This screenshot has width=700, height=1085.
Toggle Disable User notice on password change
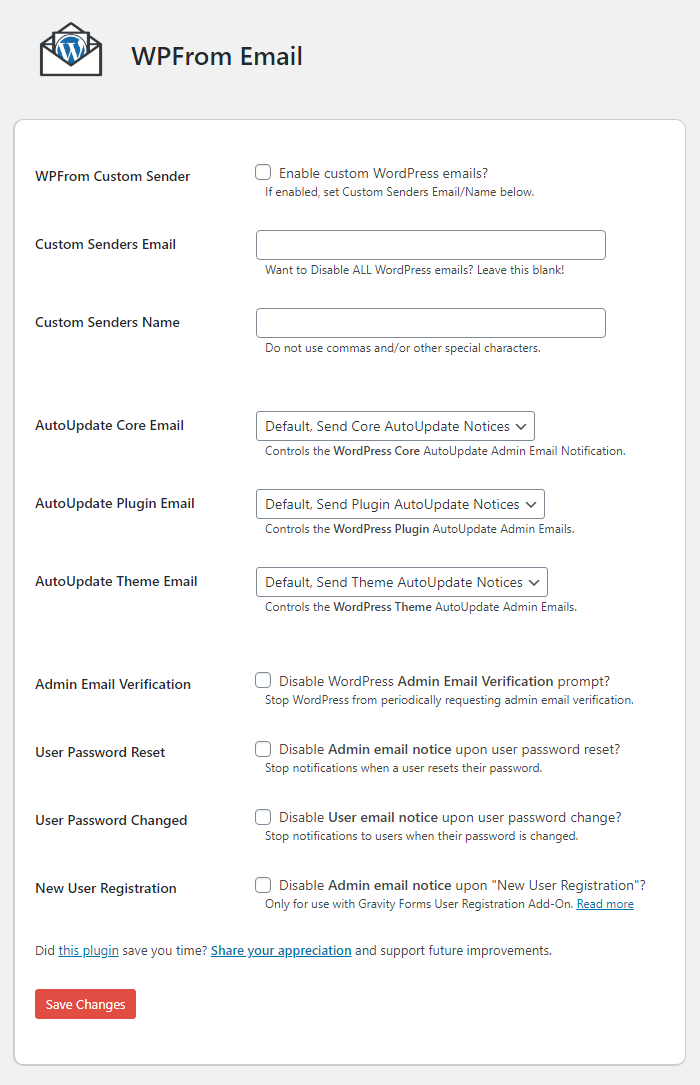point(263,816)
